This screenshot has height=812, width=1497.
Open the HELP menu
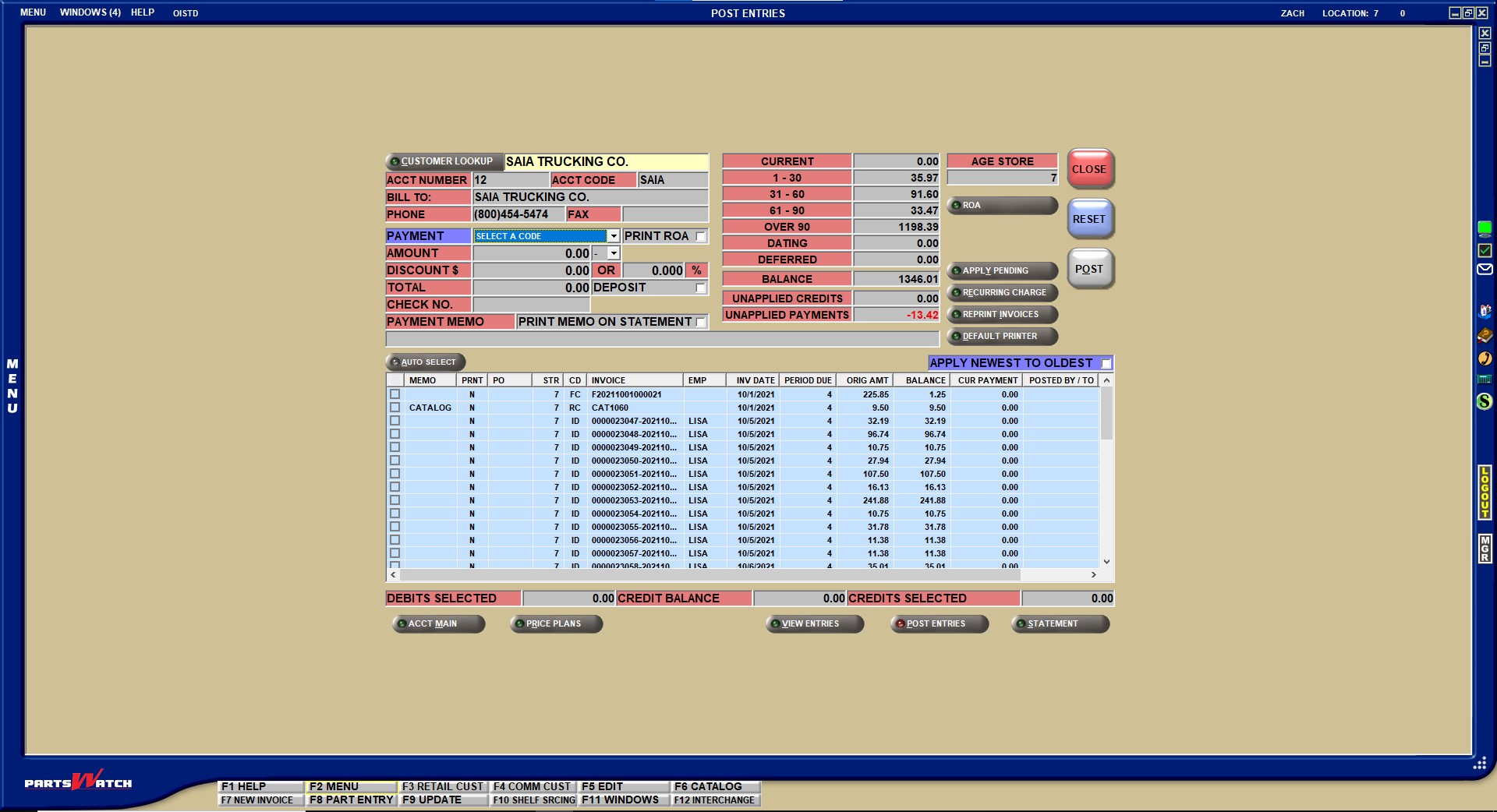tap(142, 12)
